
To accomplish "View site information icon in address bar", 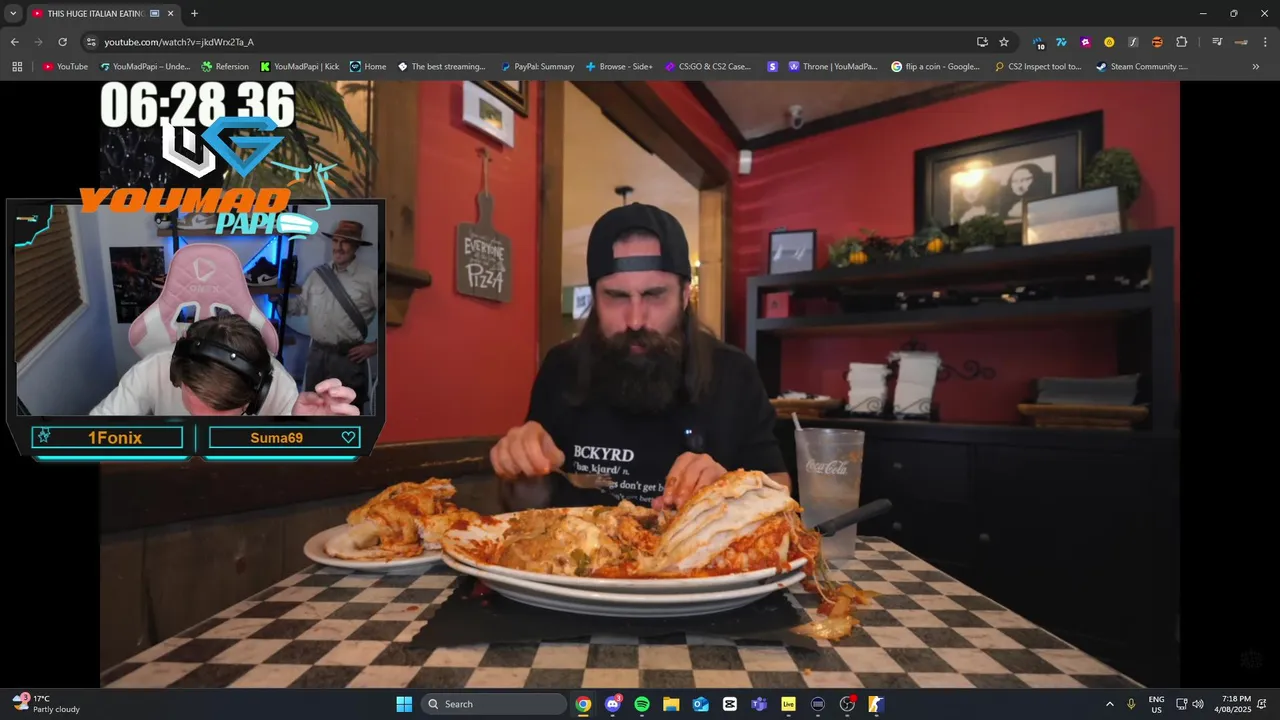I will pyautogui.click(x=91, y=42).
